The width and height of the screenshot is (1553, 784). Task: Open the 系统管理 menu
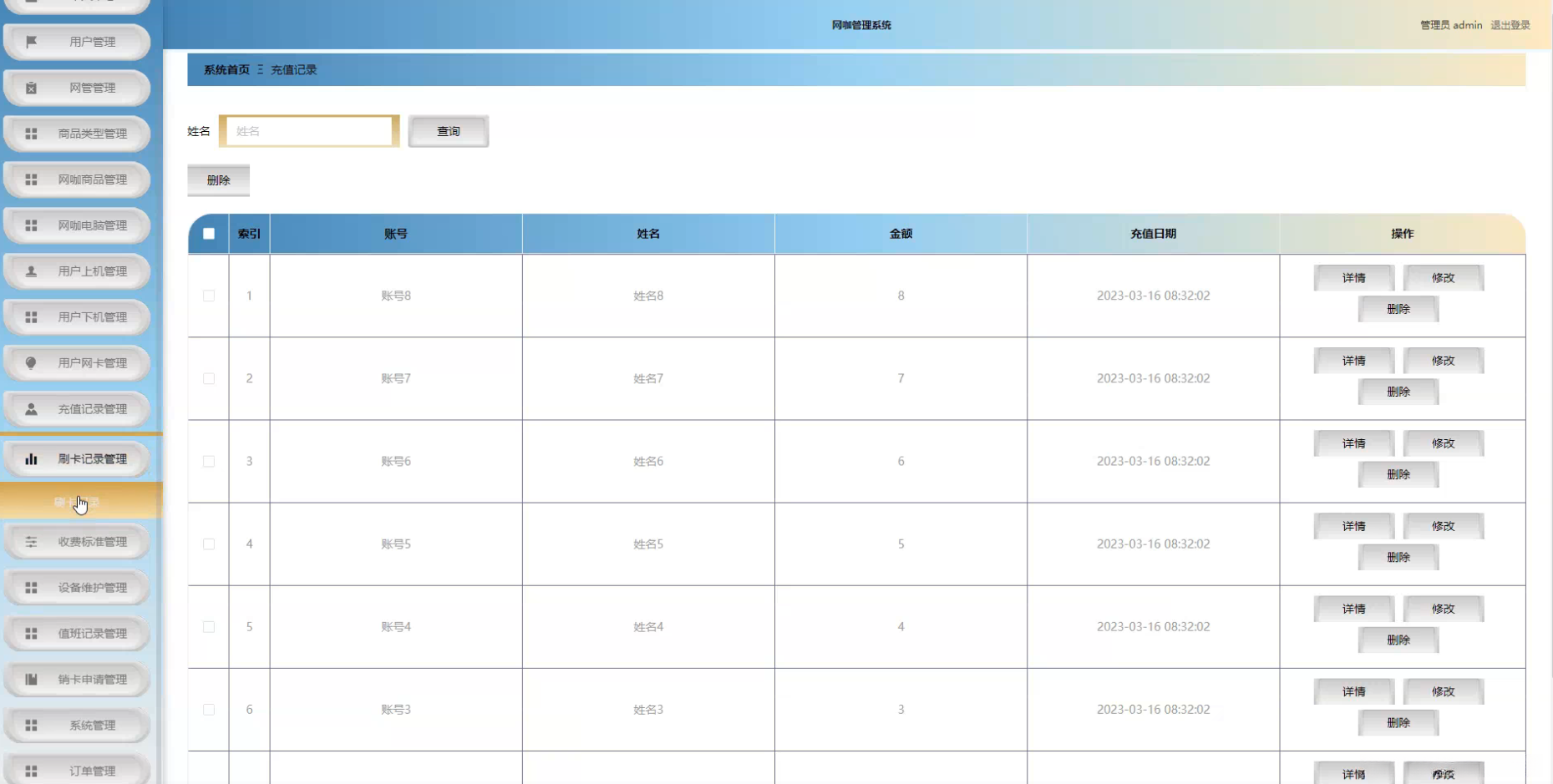[77, 726]
